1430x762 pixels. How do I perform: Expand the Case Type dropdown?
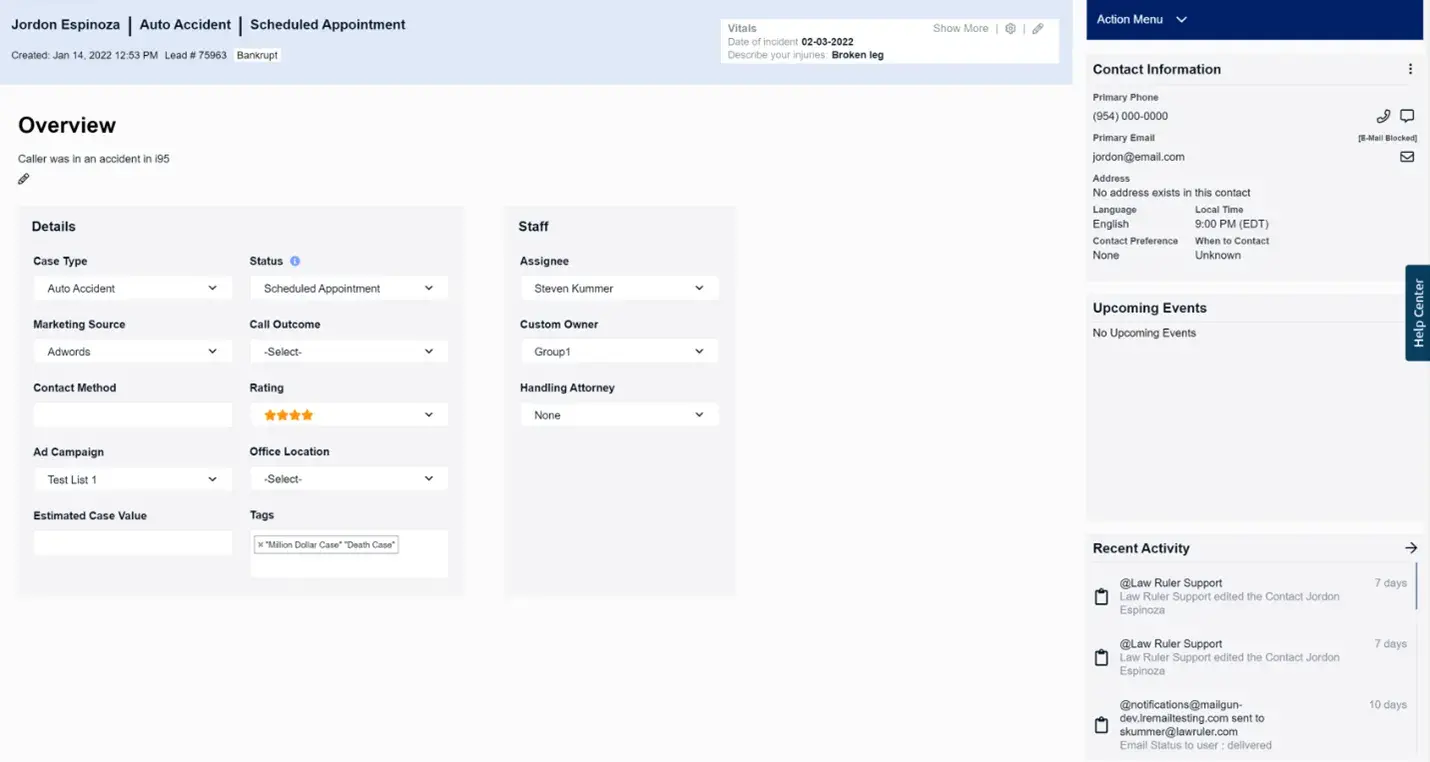point(132,288)
